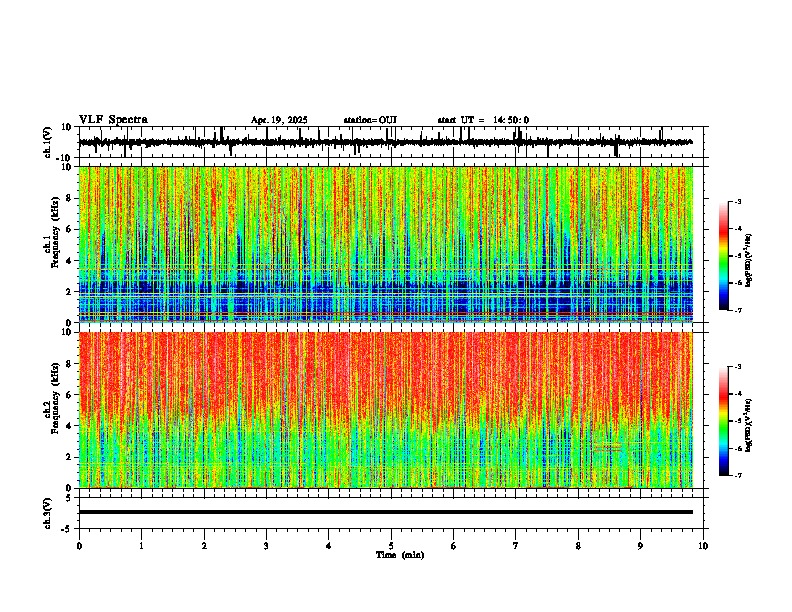Click the "-7" tick on ch.1 colorbar
The width and height of the screenshot is (792, 612).
point(737,310)
